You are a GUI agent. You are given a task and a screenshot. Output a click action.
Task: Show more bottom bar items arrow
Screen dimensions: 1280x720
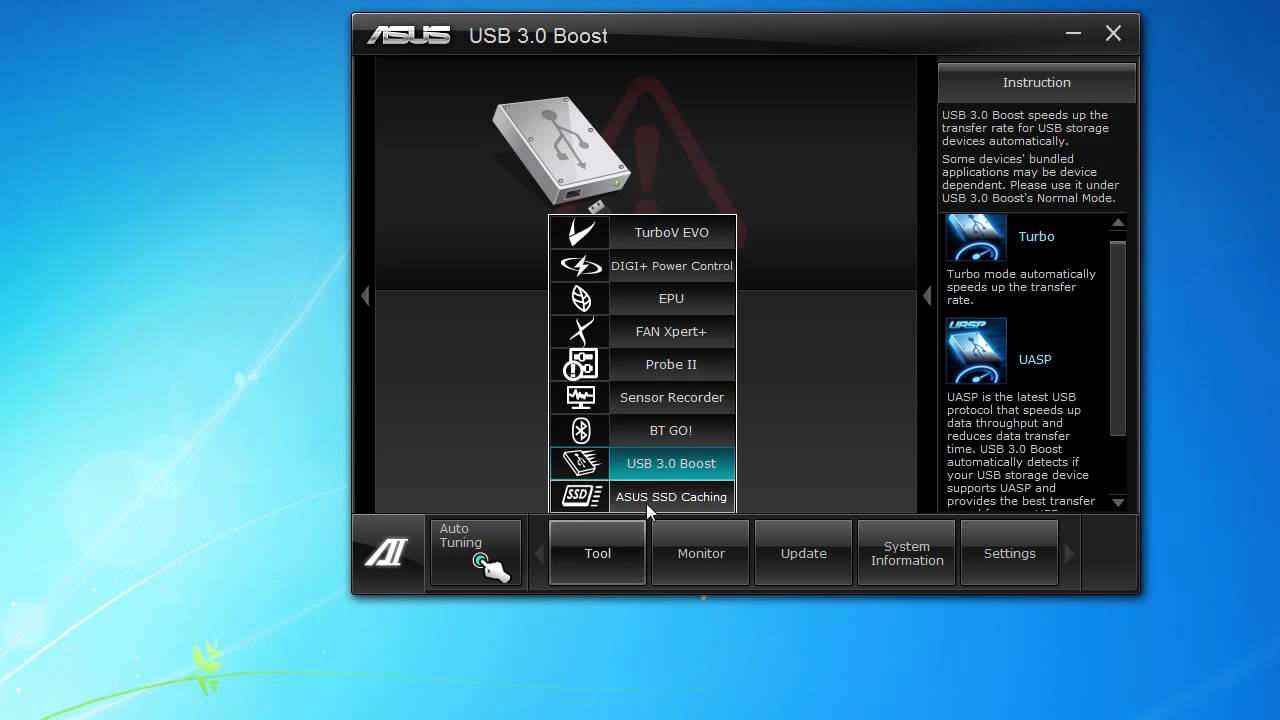pyautogui.click(x=1069, y=553)
